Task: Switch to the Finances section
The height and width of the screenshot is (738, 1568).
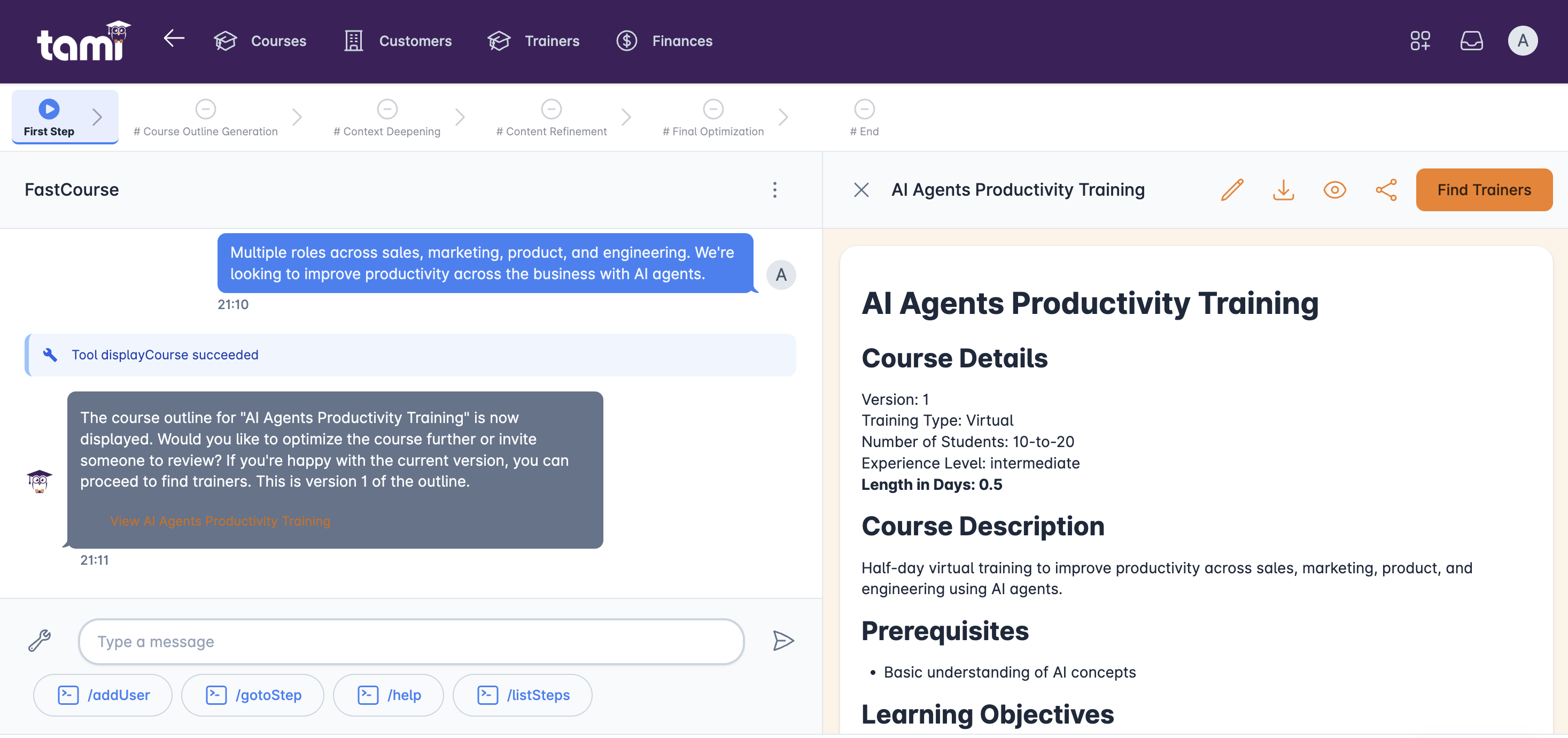Action: tap(682, 41)
